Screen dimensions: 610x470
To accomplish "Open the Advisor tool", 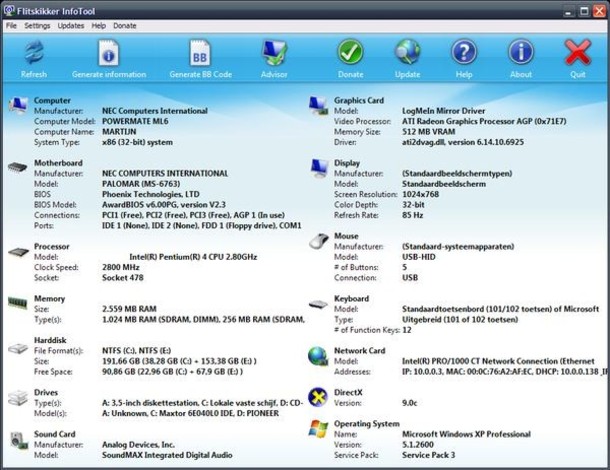I will click(275, 53).
